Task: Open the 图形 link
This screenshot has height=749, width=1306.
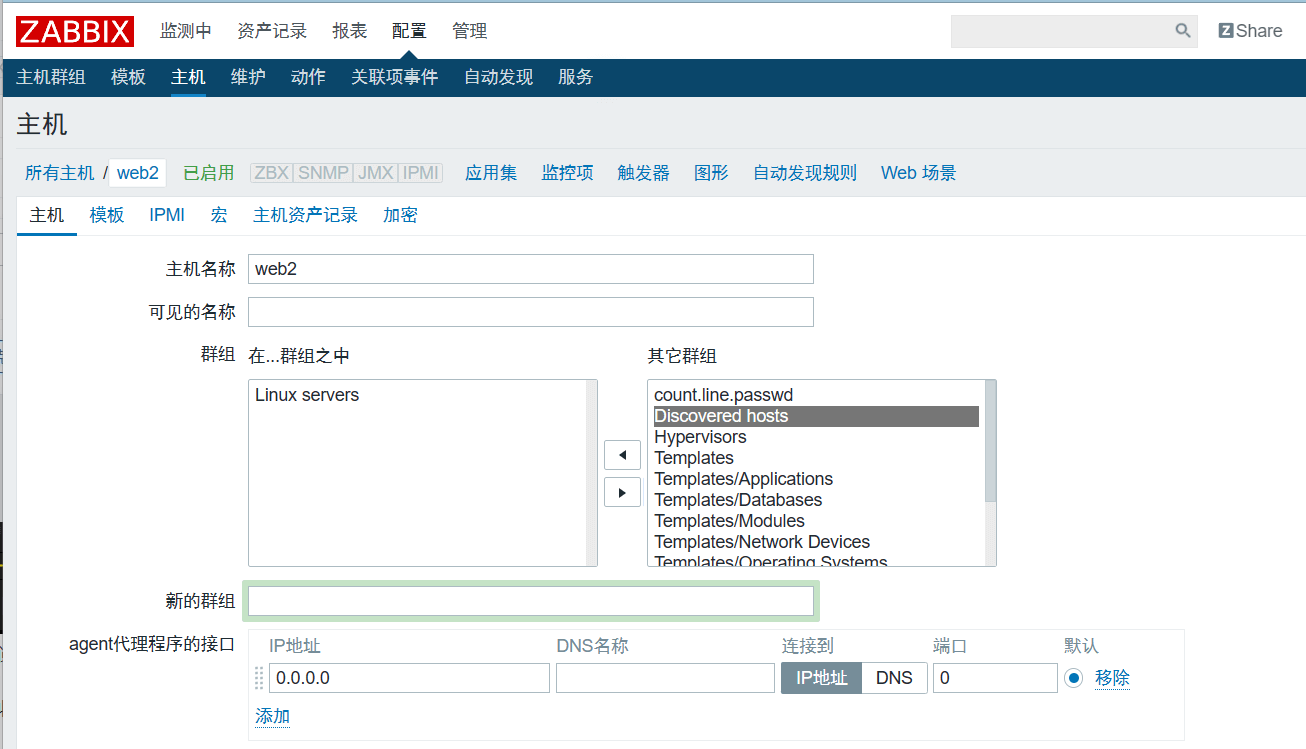Action: pyautogui.click(x=711, y=173)
